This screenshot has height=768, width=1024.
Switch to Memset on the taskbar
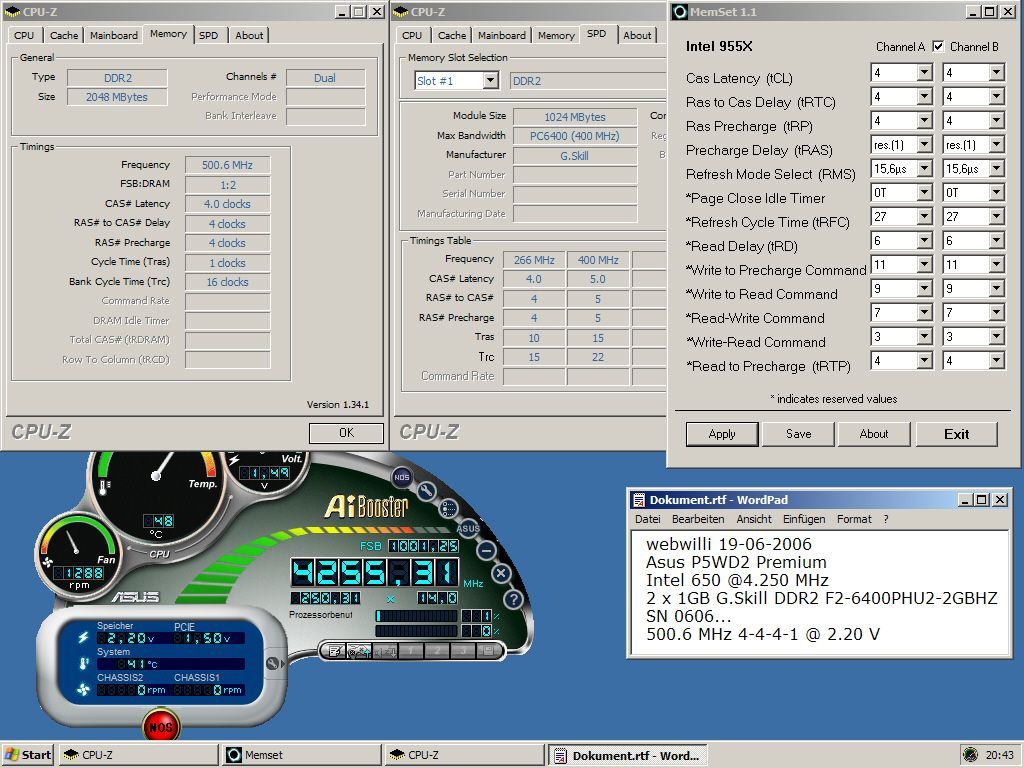(x=302, y=755)
